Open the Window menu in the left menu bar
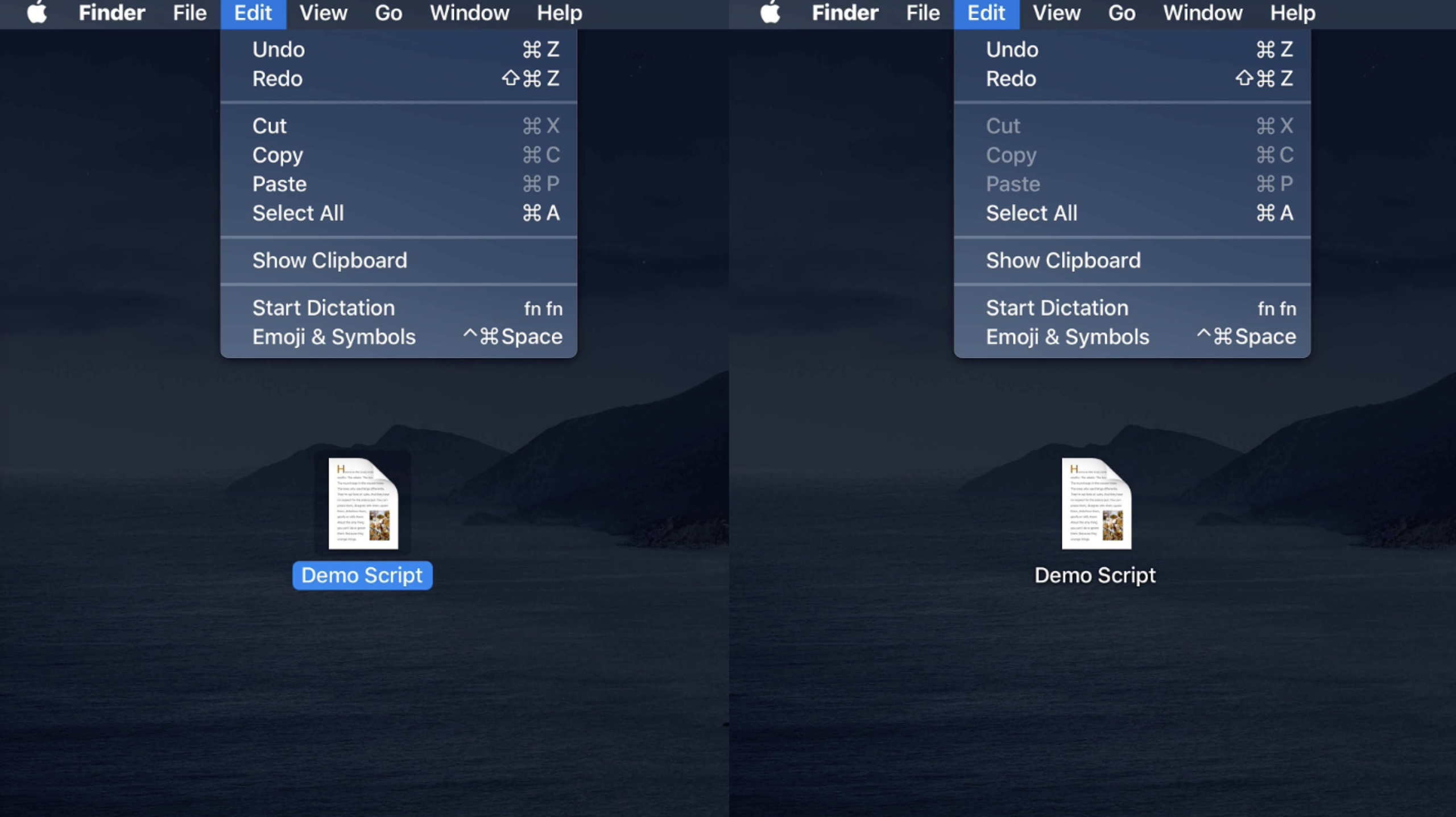This screenshot has height=817, width=1456. 469,13
